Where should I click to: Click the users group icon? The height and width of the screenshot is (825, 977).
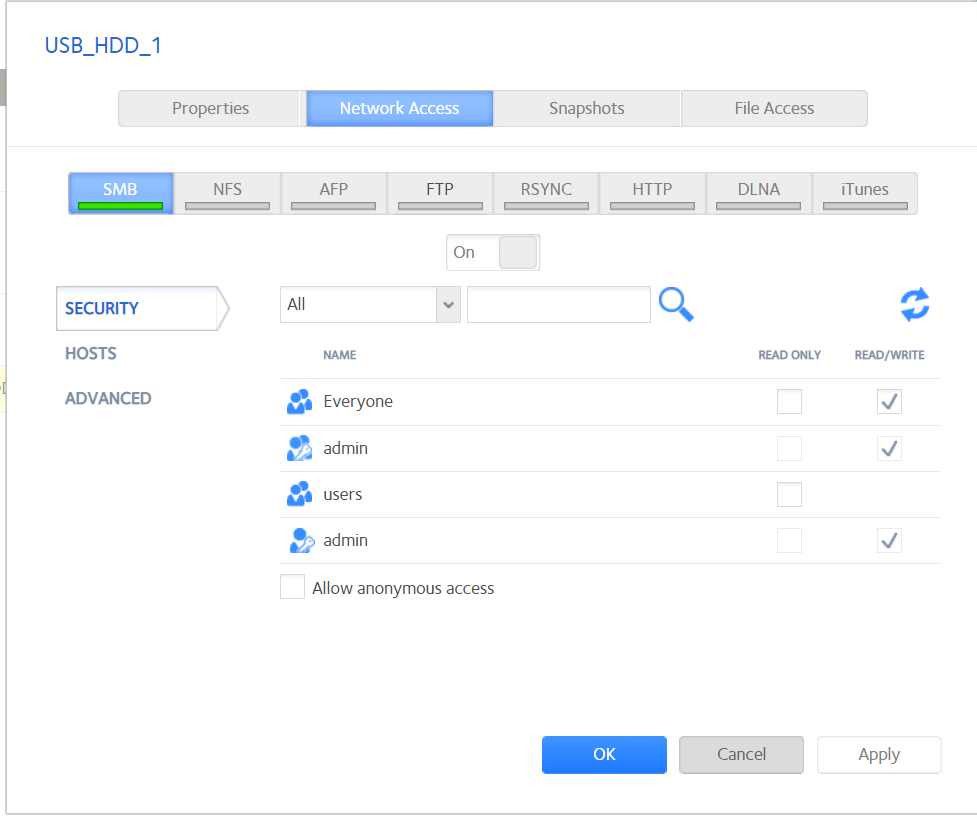coord(299,494)
